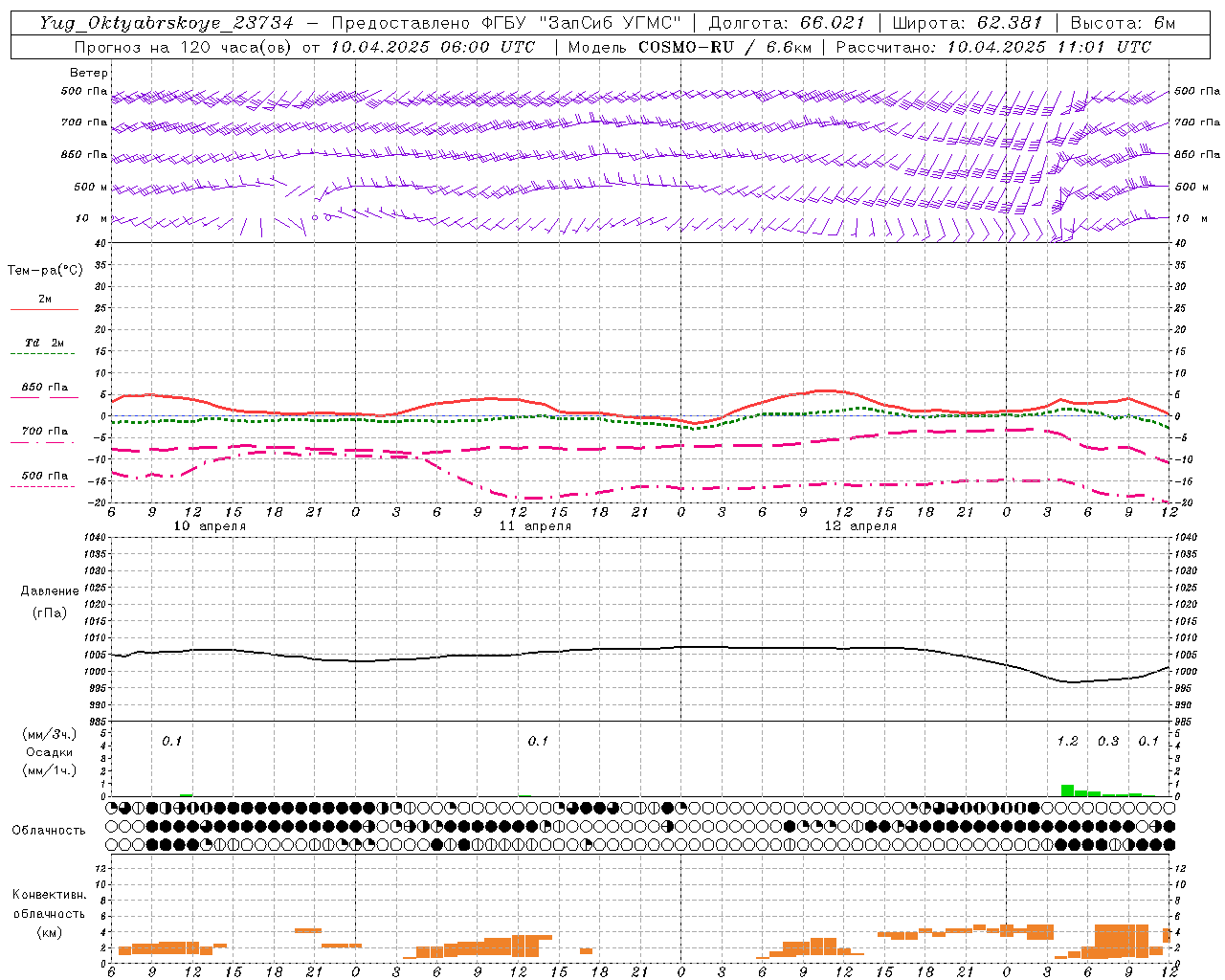Click the Давление chart label
Viewport: 1225px width, 980px height.
[50, 591]
